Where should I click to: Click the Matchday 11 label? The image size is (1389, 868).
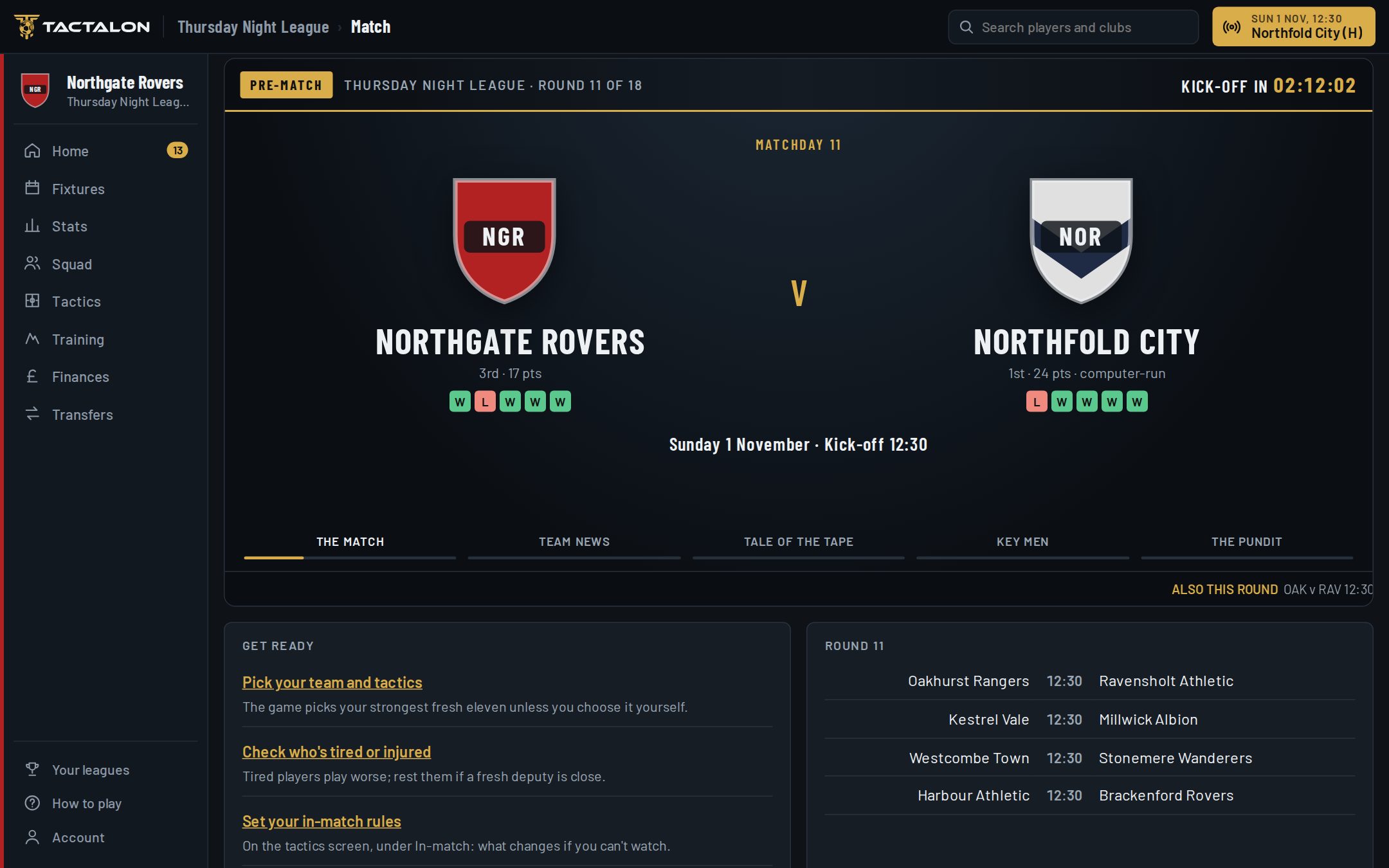[x=798, y=145]
